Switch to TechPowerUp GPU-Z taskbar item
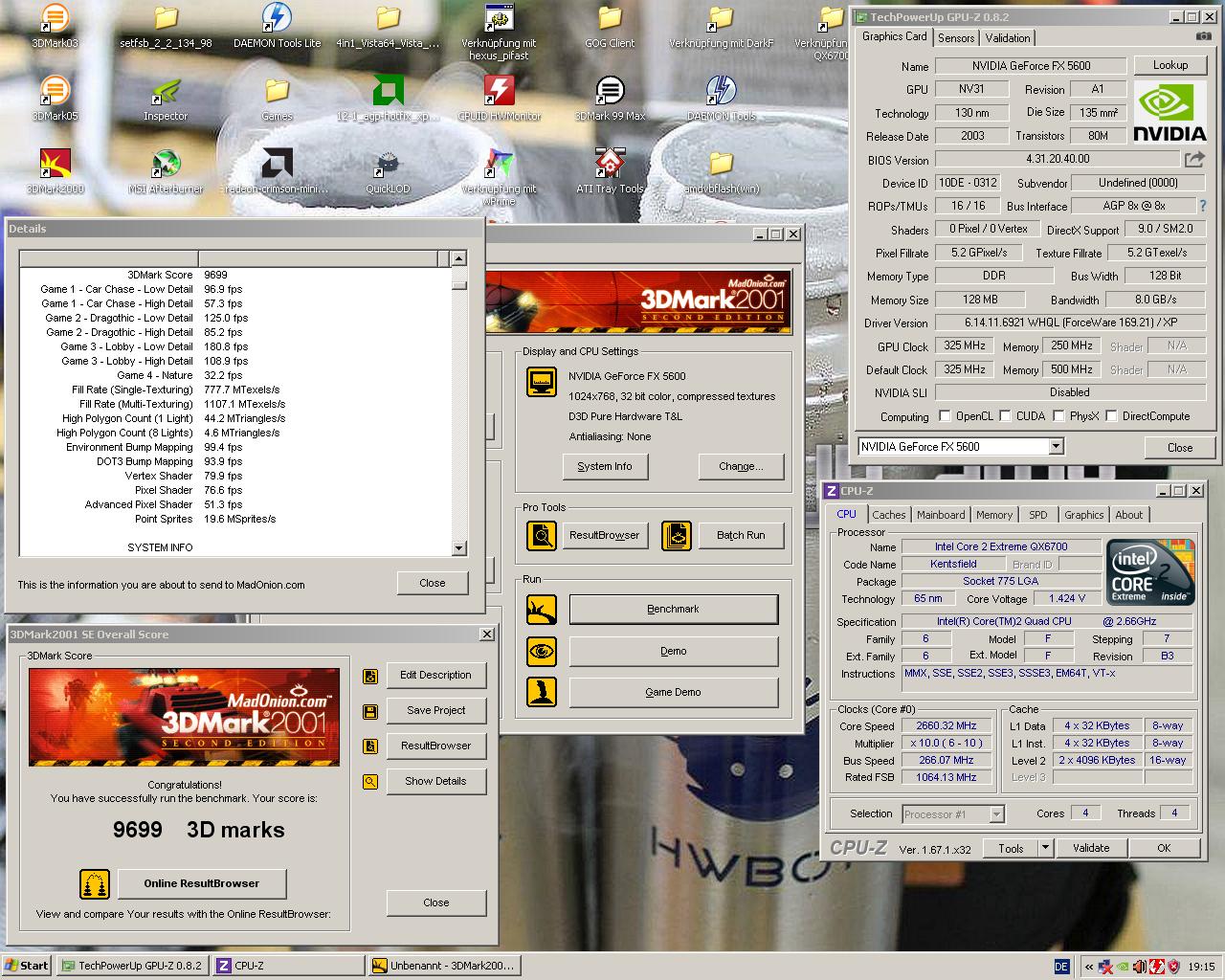Viewport: 1225px width, 980px height. 133,966
